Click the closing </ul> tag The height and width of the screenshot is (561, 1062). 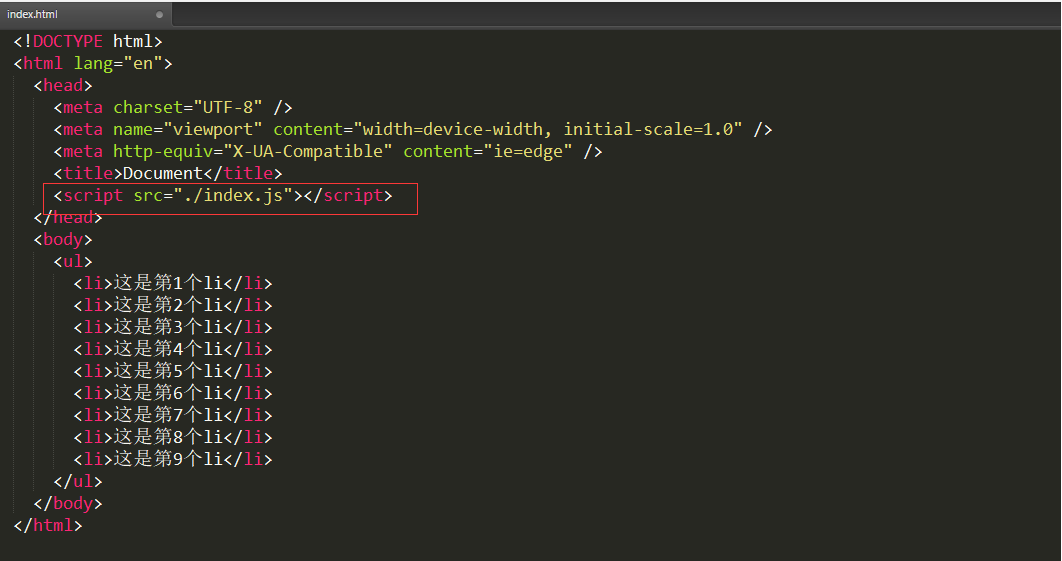click(x=78, y=482)
